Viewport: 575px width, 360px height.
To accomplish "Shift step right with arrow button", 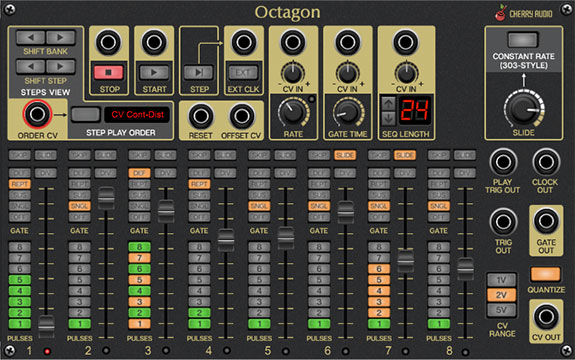I will point(61,67).
